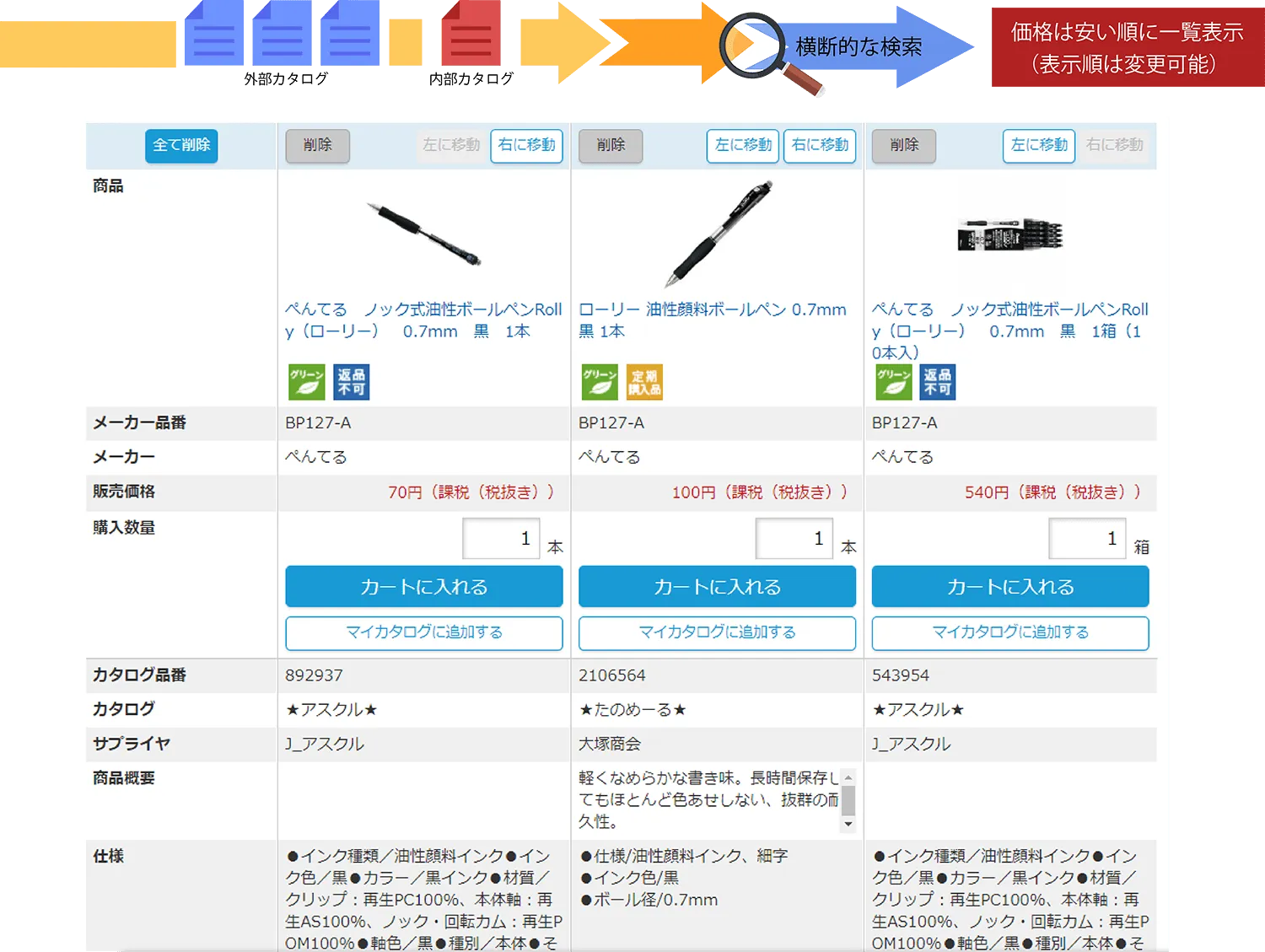
Task: Click the catalog number 543954
Action: (901, 675)
